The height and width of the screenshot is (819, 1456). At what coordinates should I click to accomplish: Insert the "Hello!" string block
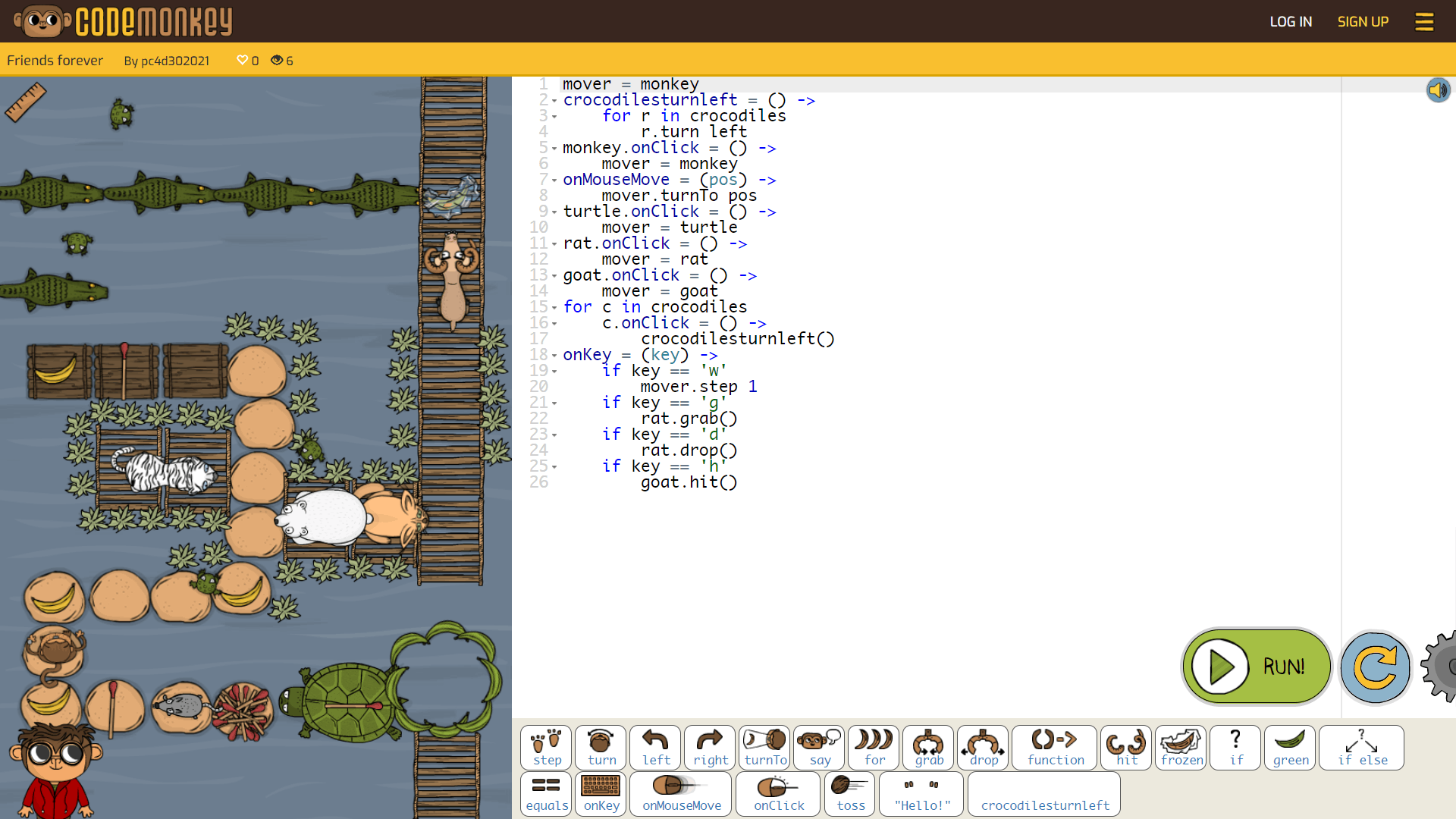(x=921, y=794)
